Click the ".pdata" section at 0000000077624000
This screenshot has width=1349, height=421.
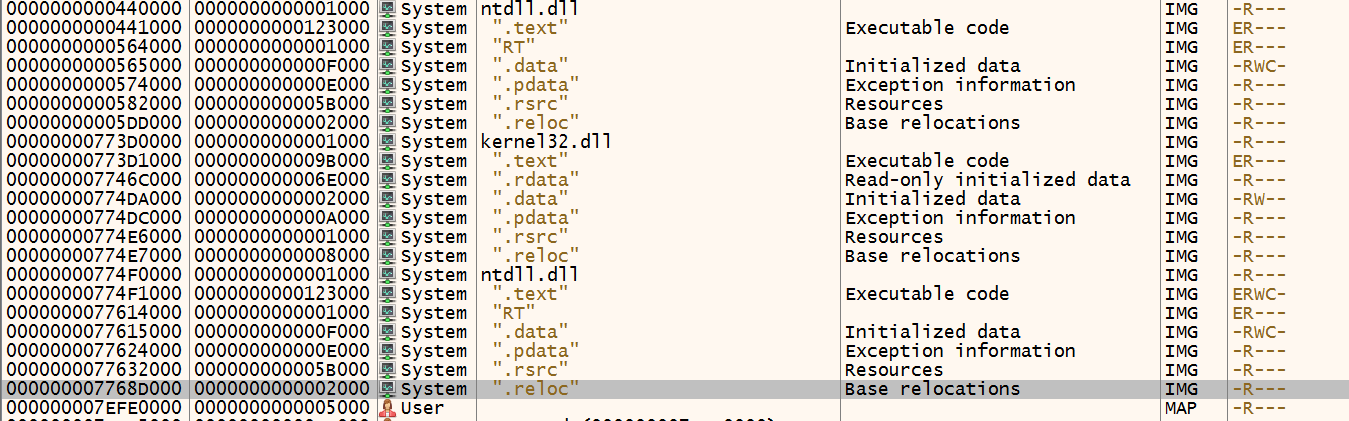536,351
